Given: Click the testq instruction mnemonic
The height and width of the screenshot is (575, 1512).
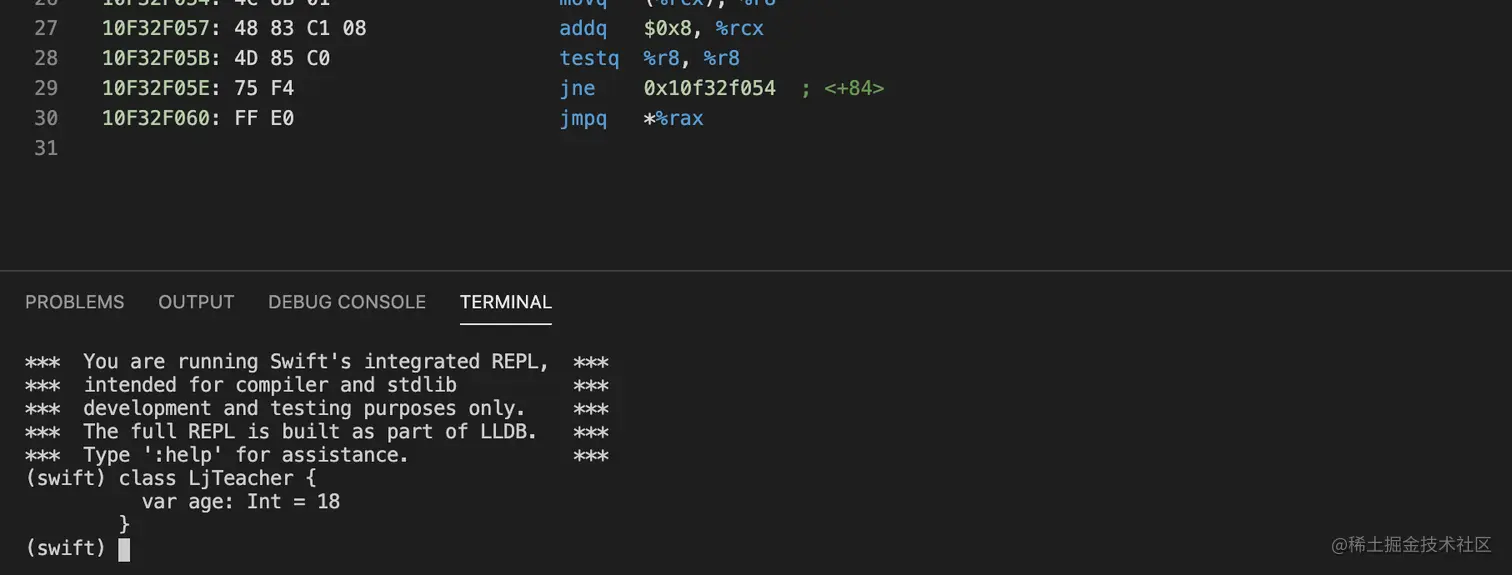Looking at the screenshot, I should pyautogui.click(x=590, y=58).
